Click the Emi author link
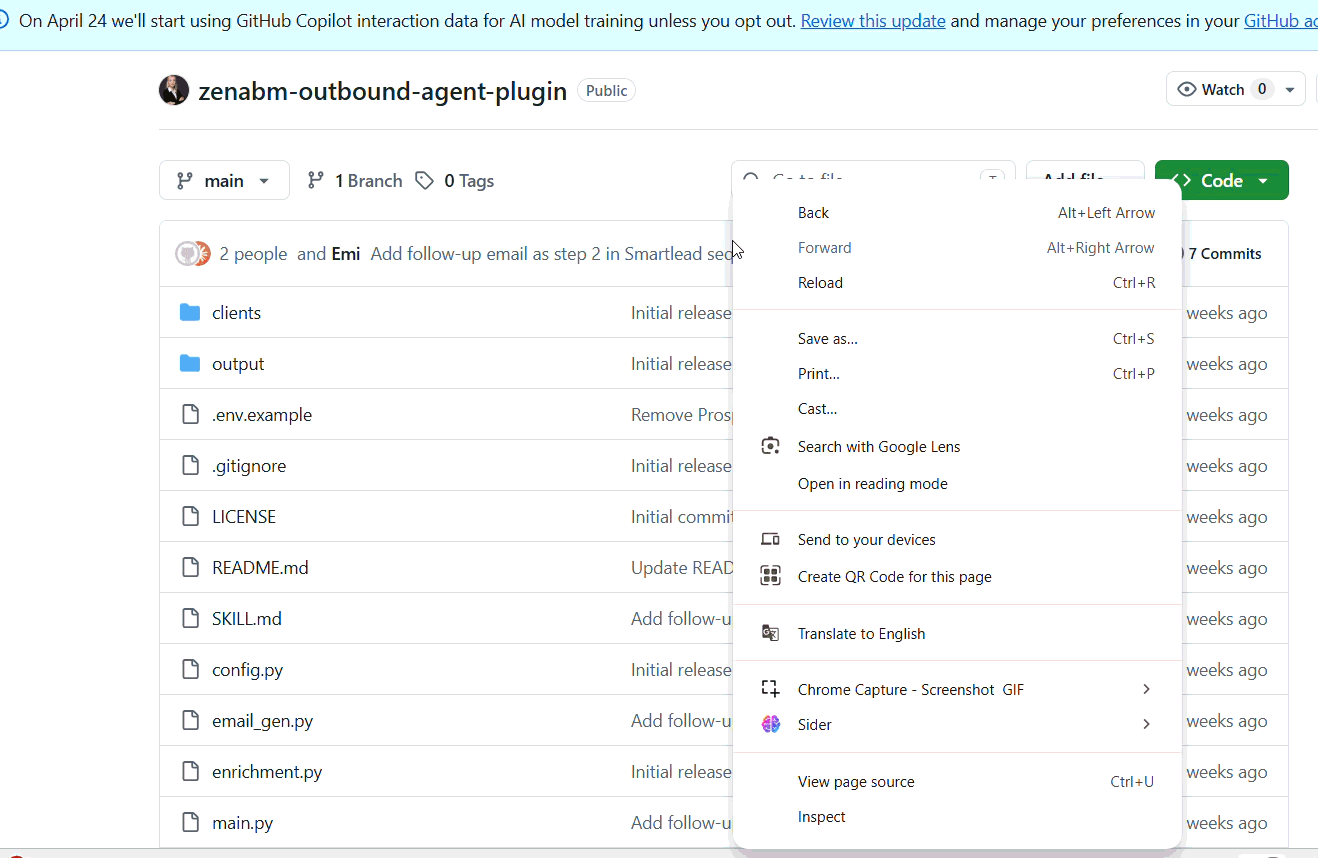 click(346, 254)
